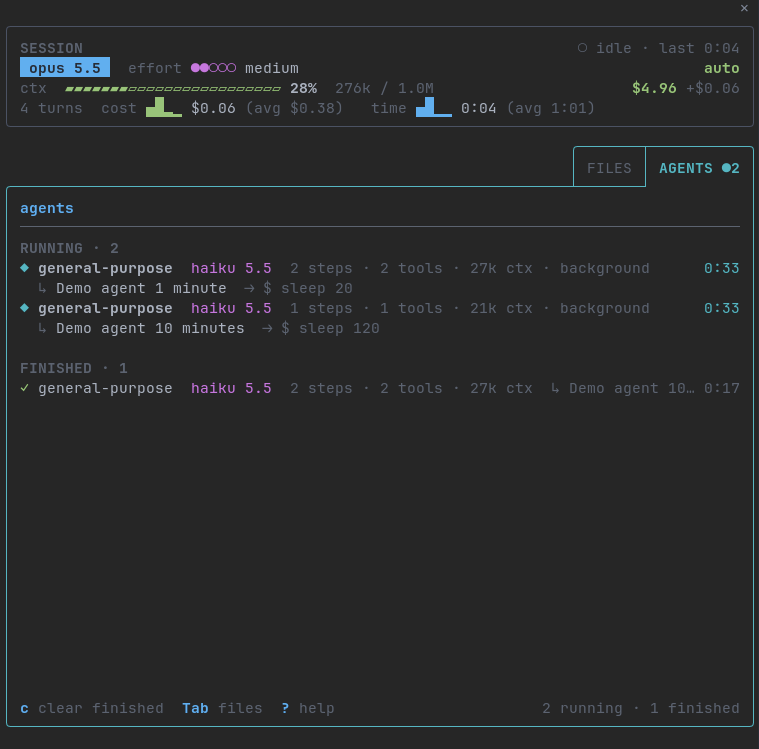Click the medium effort label
This screenshot has width=759, height=749.
tap(272, 68)
